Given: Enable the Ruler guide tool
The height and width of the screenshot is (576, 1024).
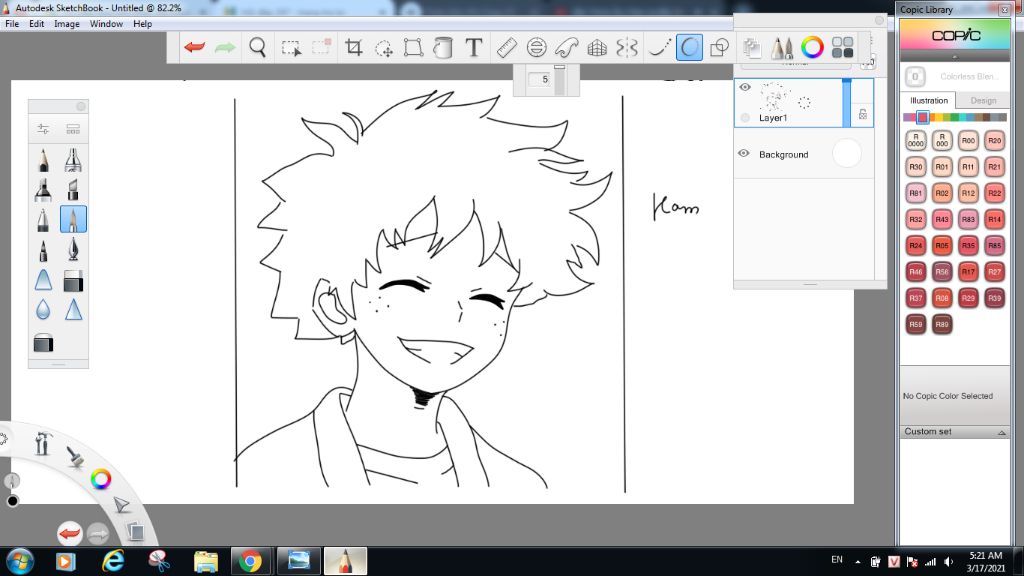Looking at the screenshot, I should (507, 47).
